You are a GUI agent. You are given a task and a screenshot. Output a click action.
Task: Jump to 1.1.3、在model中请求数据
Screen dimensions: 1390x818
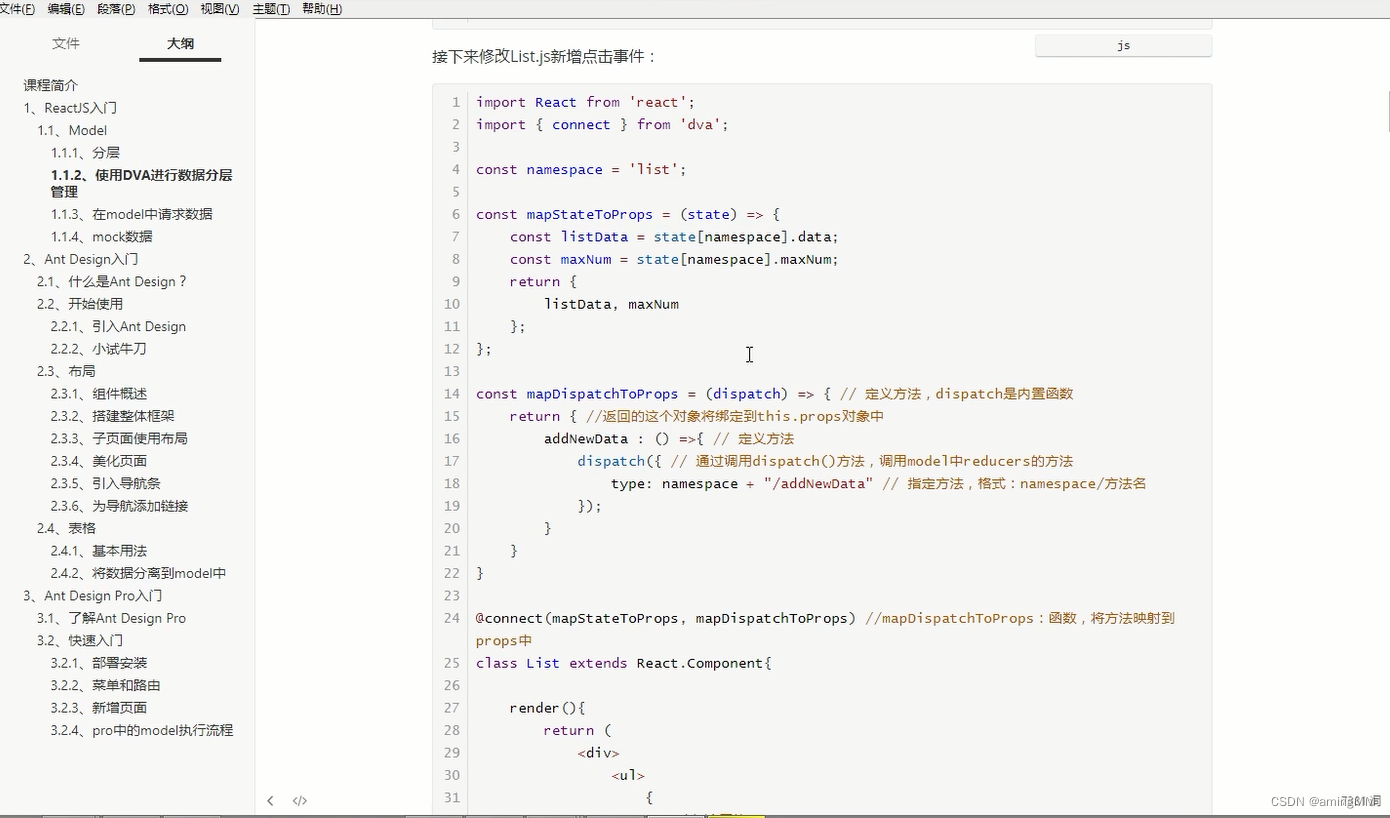[131, 214]
